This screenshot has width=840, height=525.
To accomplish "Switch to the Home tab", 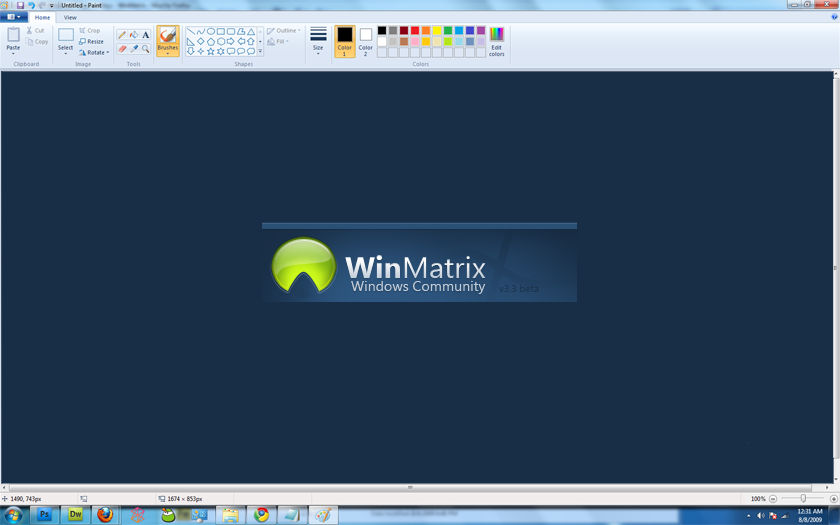I will pos(42,17).
